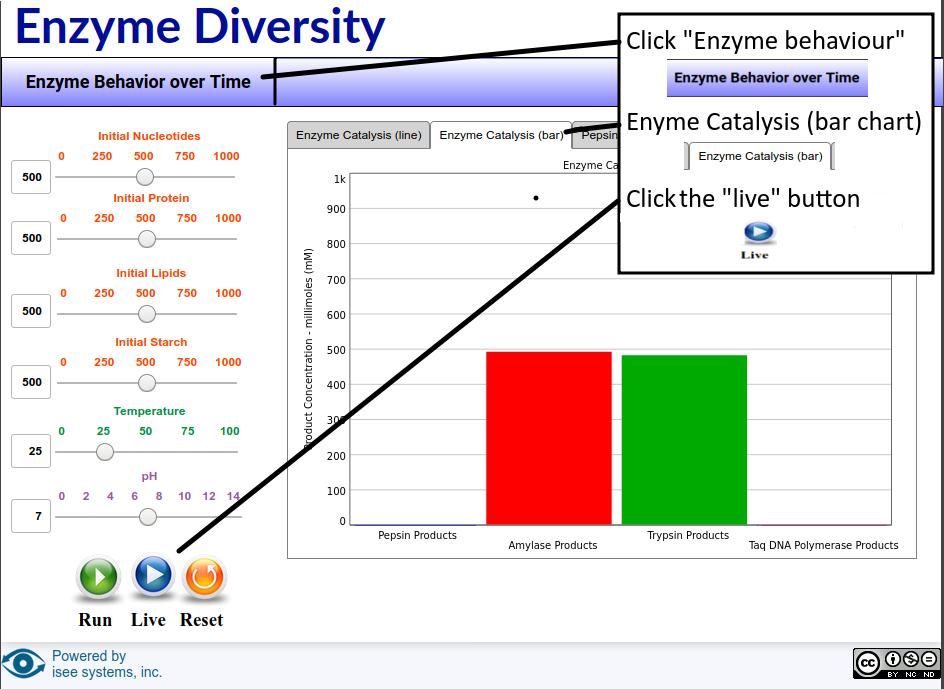944x689 pixels.
Task: Click the pH slider handle
Action: (148, 517)
